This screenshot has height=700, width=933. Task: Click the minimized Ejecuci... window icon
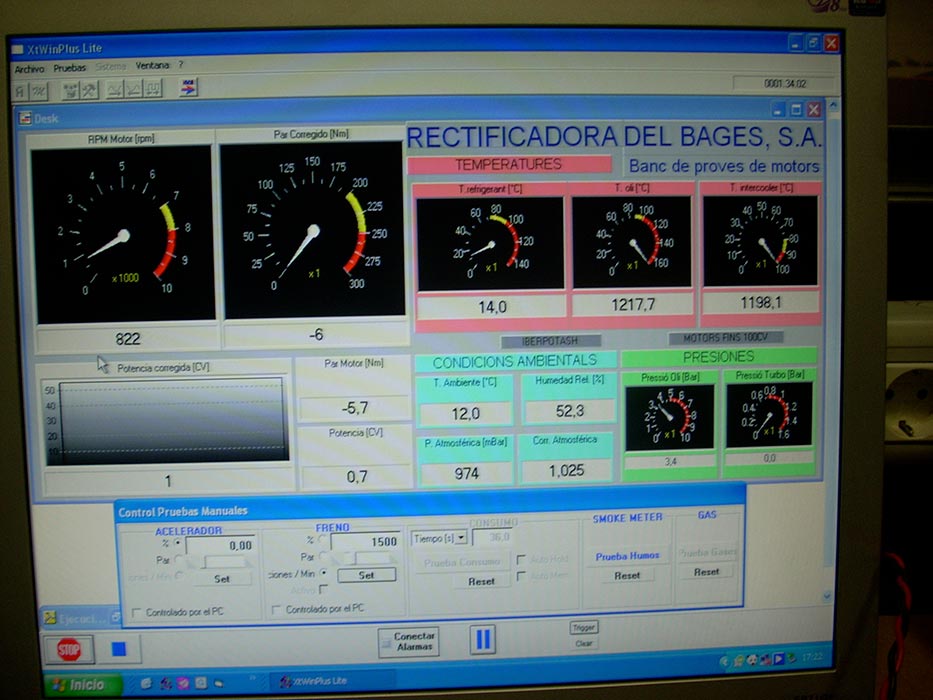tap(51, 618)
